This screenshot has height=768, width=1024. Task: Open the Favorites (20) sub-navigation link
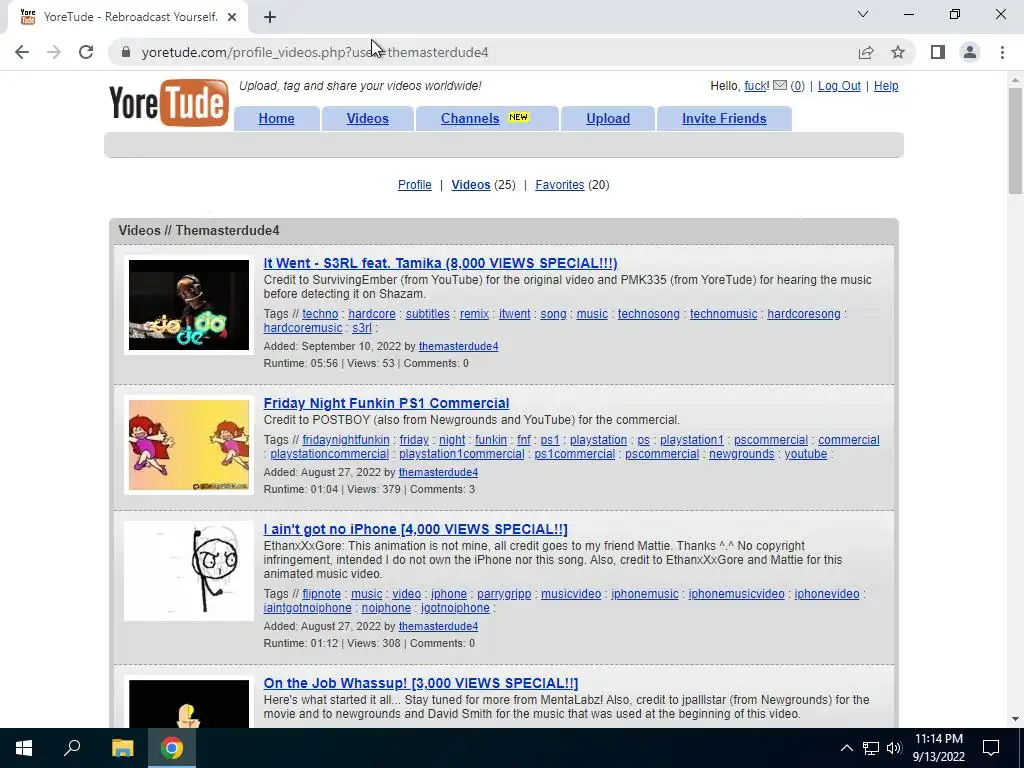click(x=560, y=185)
